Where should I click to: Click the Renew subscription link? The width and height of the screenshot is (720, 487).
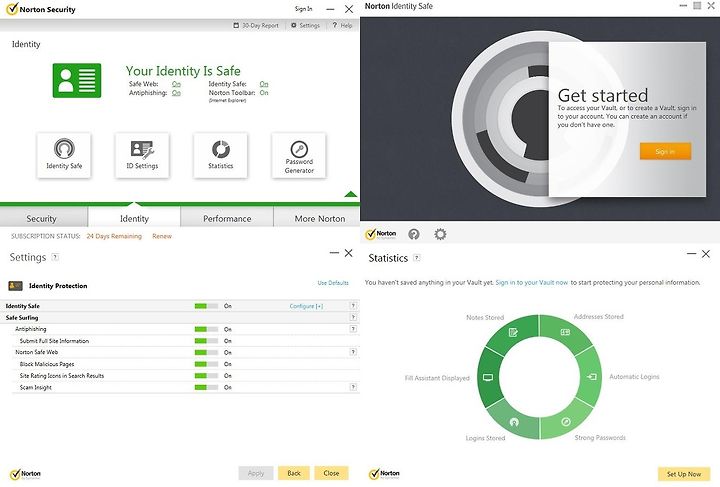coord(162,236)
